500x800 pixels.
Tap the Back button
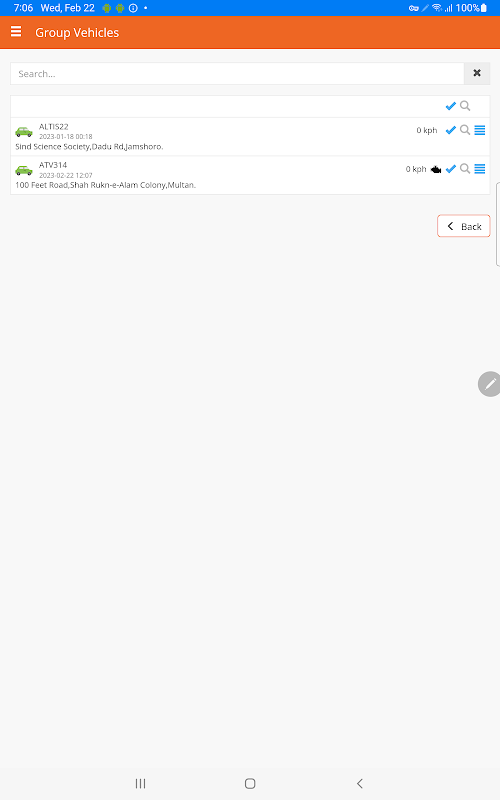point(464,226)
